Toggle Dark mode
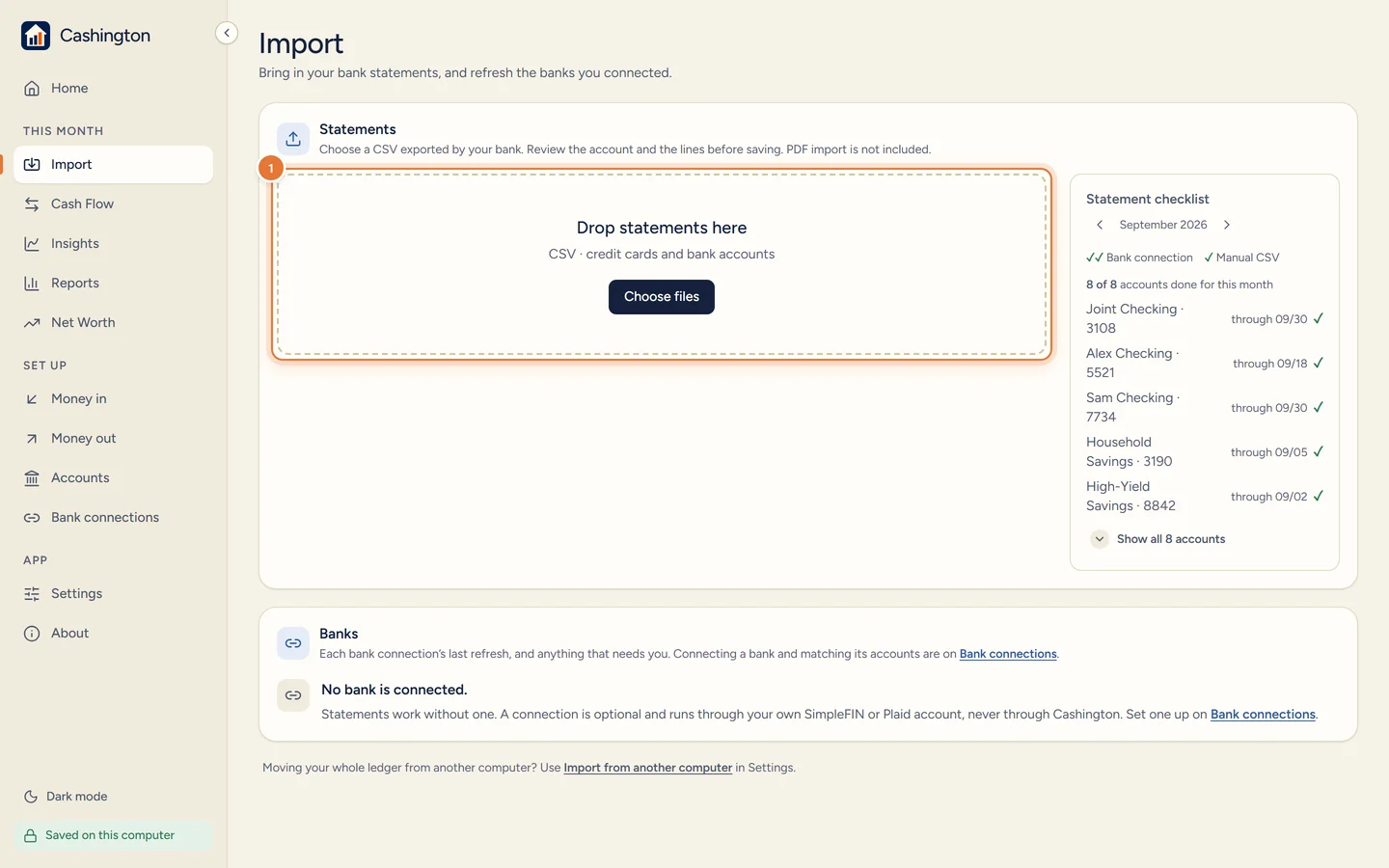 [x=66, y=797]
